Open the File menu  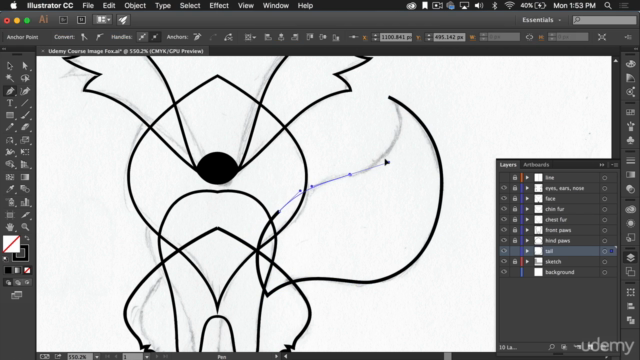click(88, 6)
